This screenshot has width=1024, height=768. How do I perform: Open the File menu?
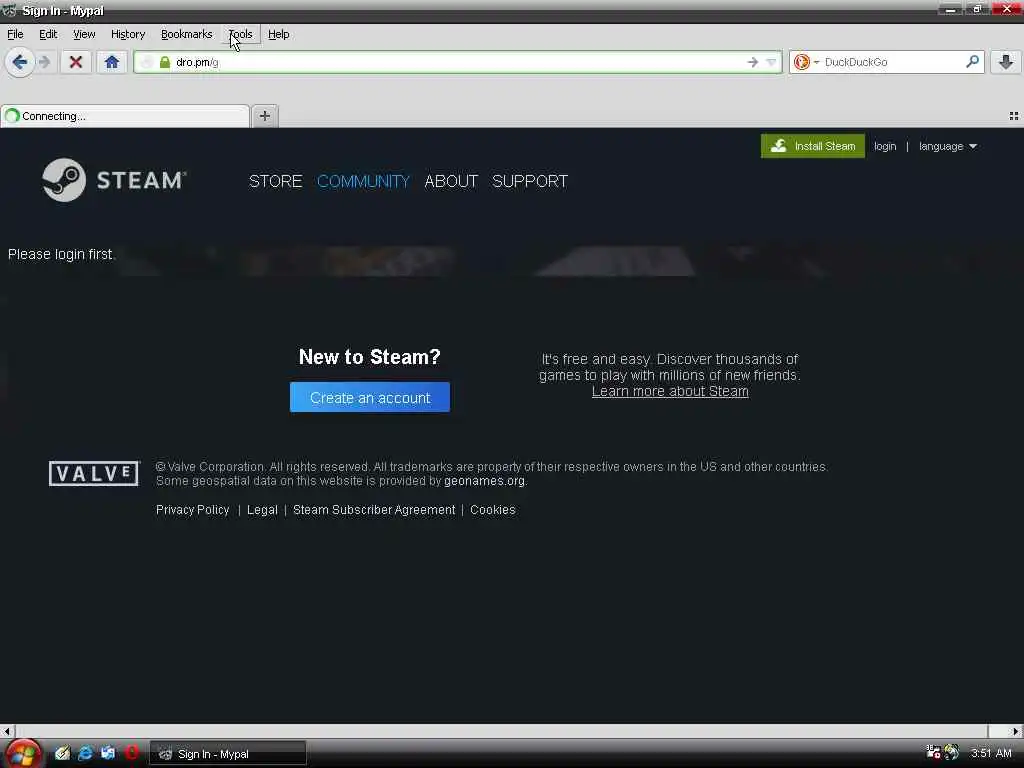click(x=15, y=34)
